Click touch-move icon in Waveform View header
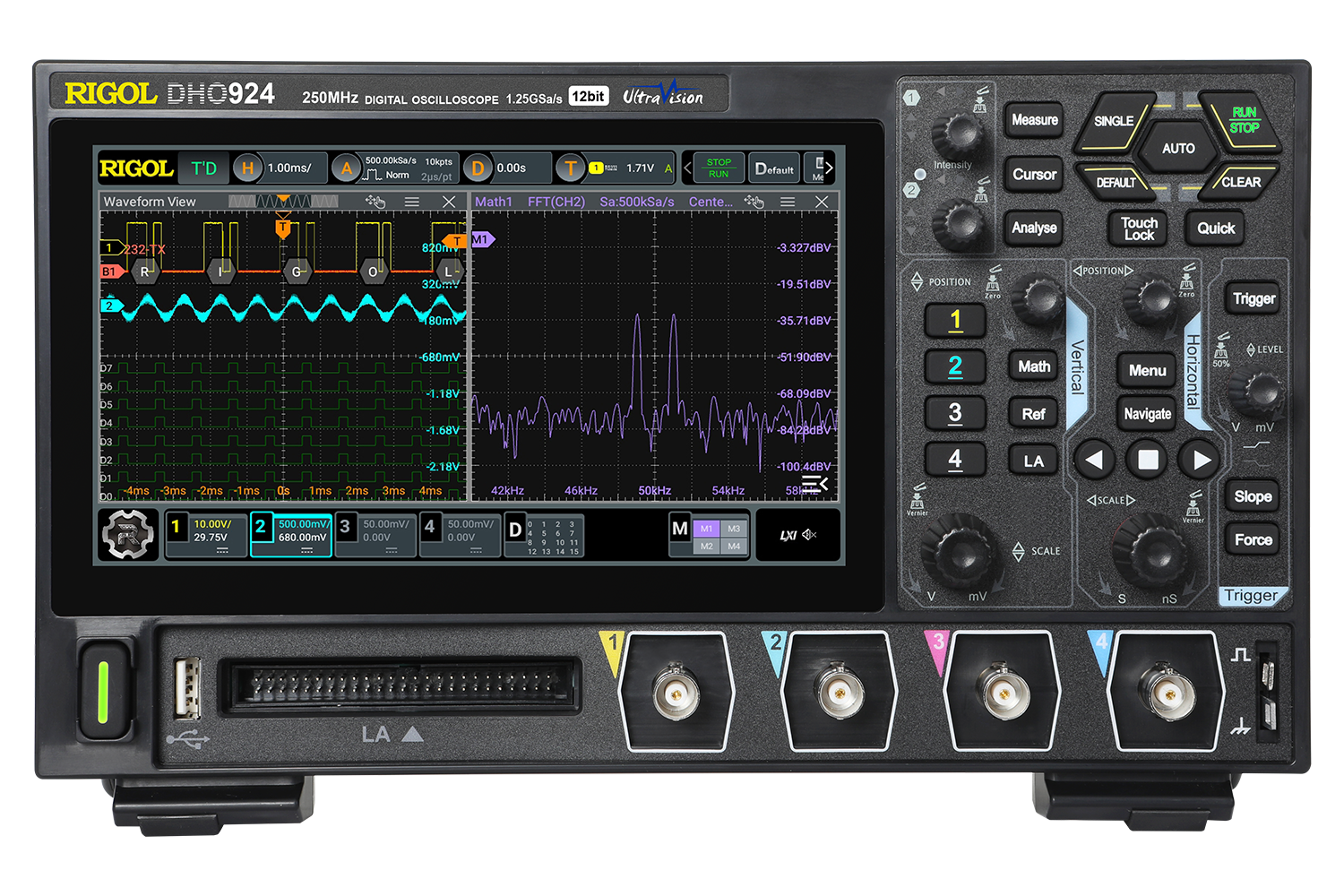Image resolution: width=1344 pixels, height=896 pixels. [x=375, y=202]
